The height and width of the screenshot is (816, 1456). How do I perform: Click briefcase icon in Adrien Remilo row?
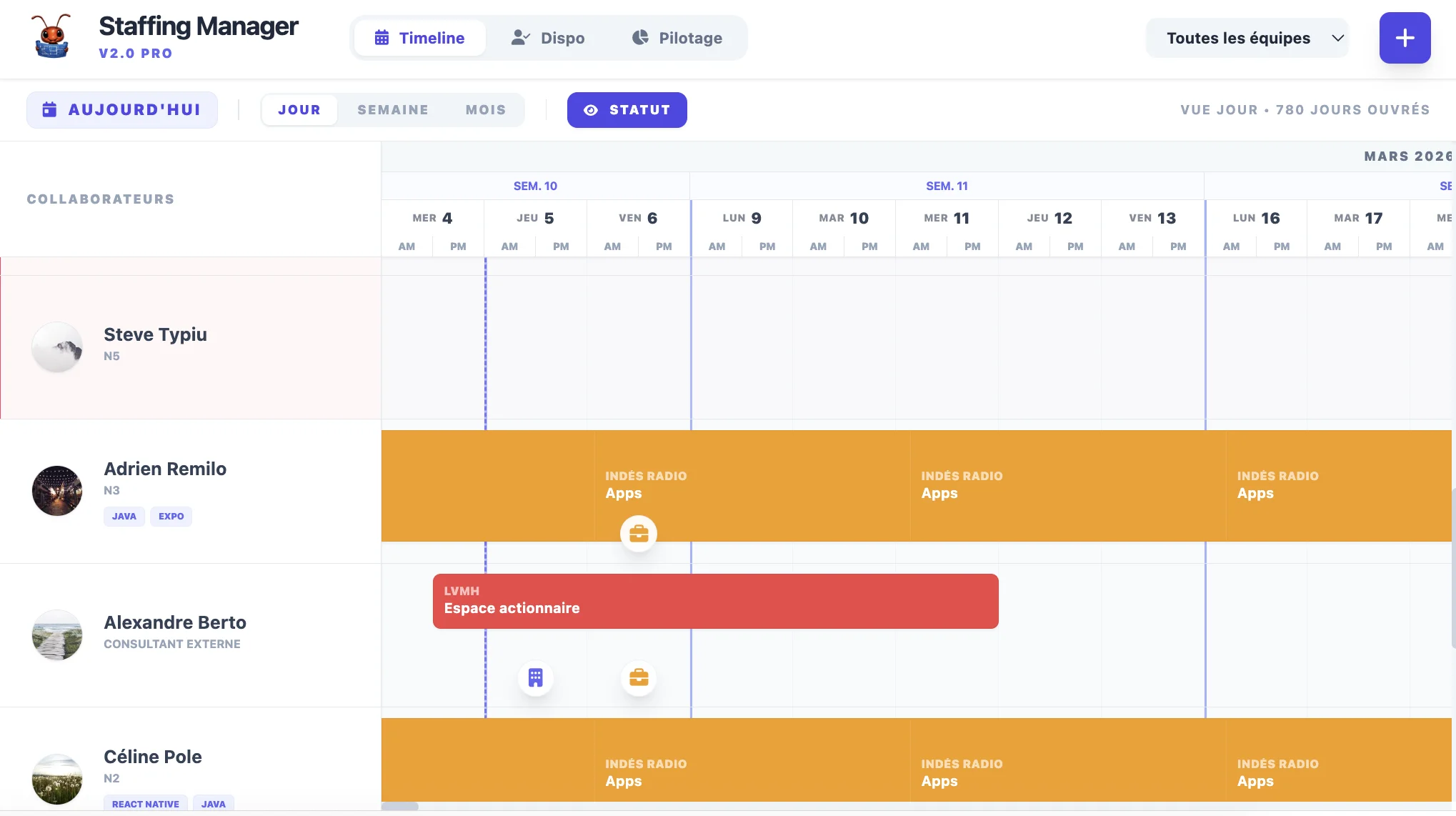point(638,534)
